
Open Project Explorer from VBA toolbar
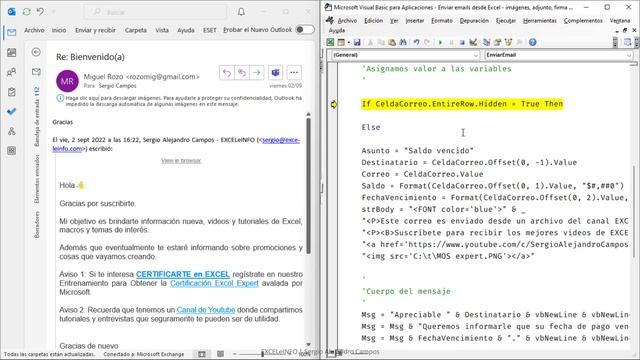486,42
